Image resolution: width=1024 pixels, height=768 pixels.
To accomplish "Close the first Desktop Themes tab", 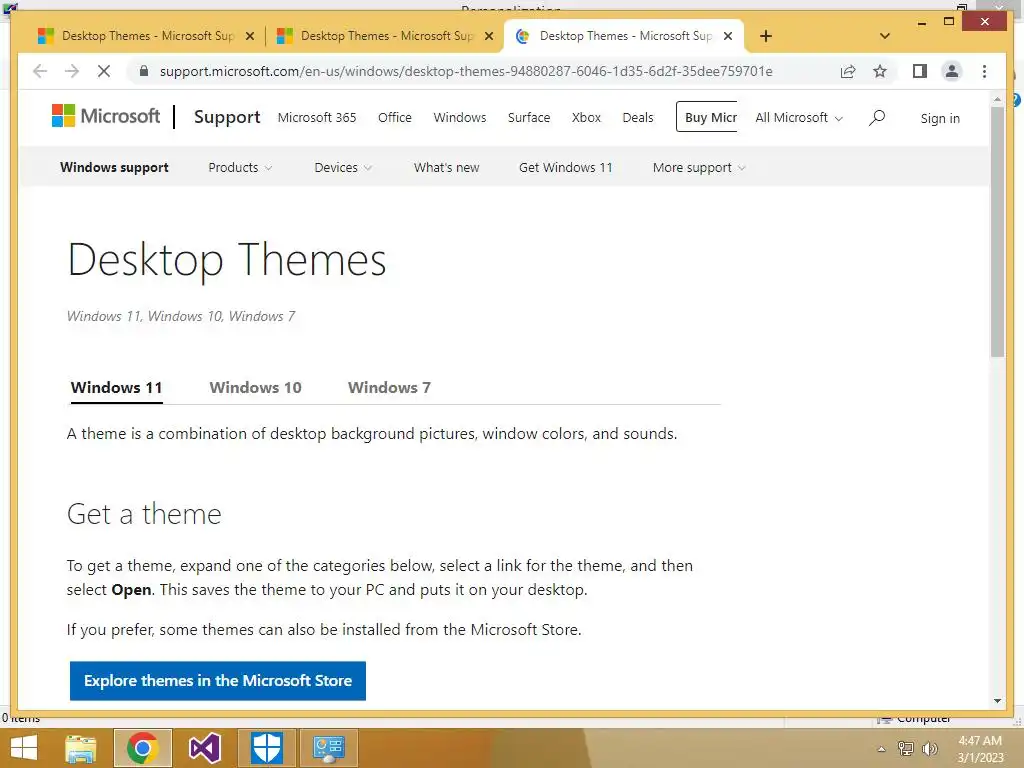I will click(x=249, y=37).
